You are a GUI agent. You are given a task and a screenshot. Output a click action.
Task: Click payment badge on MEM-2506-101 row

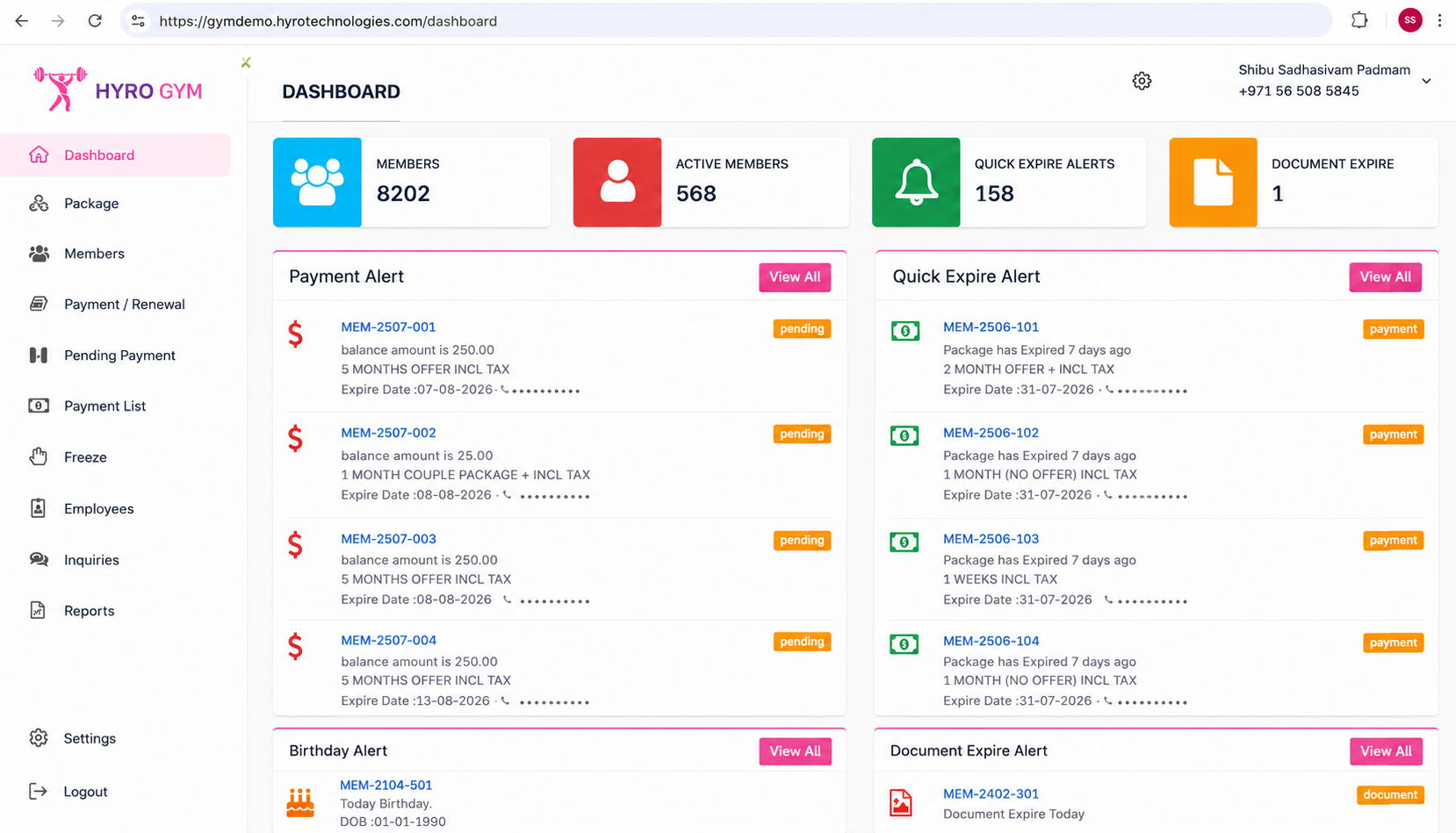(x=1393, y=329)
